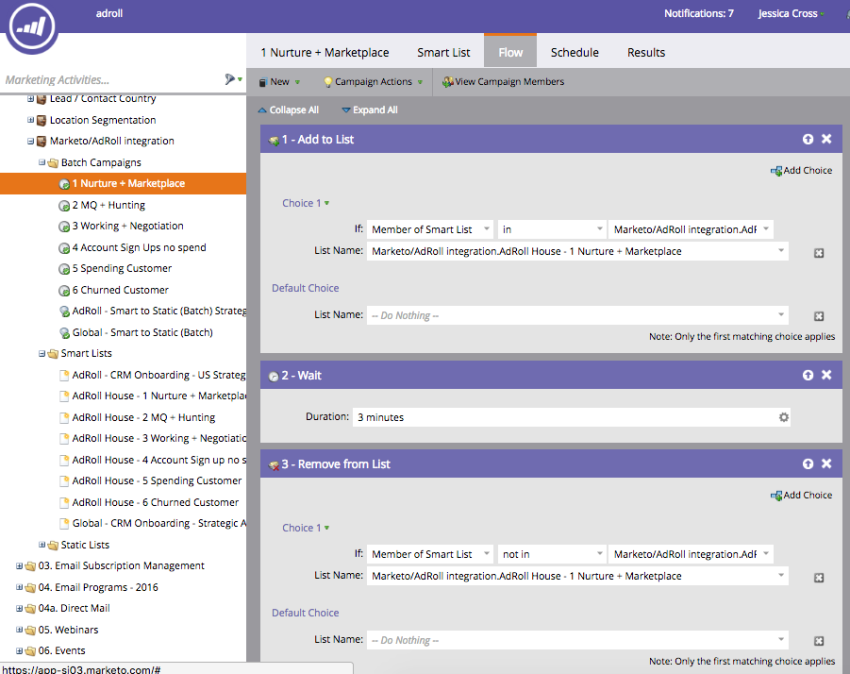The image size is (850, 674).
Task: Click View Campaign Members button
Action: point(503,82)
